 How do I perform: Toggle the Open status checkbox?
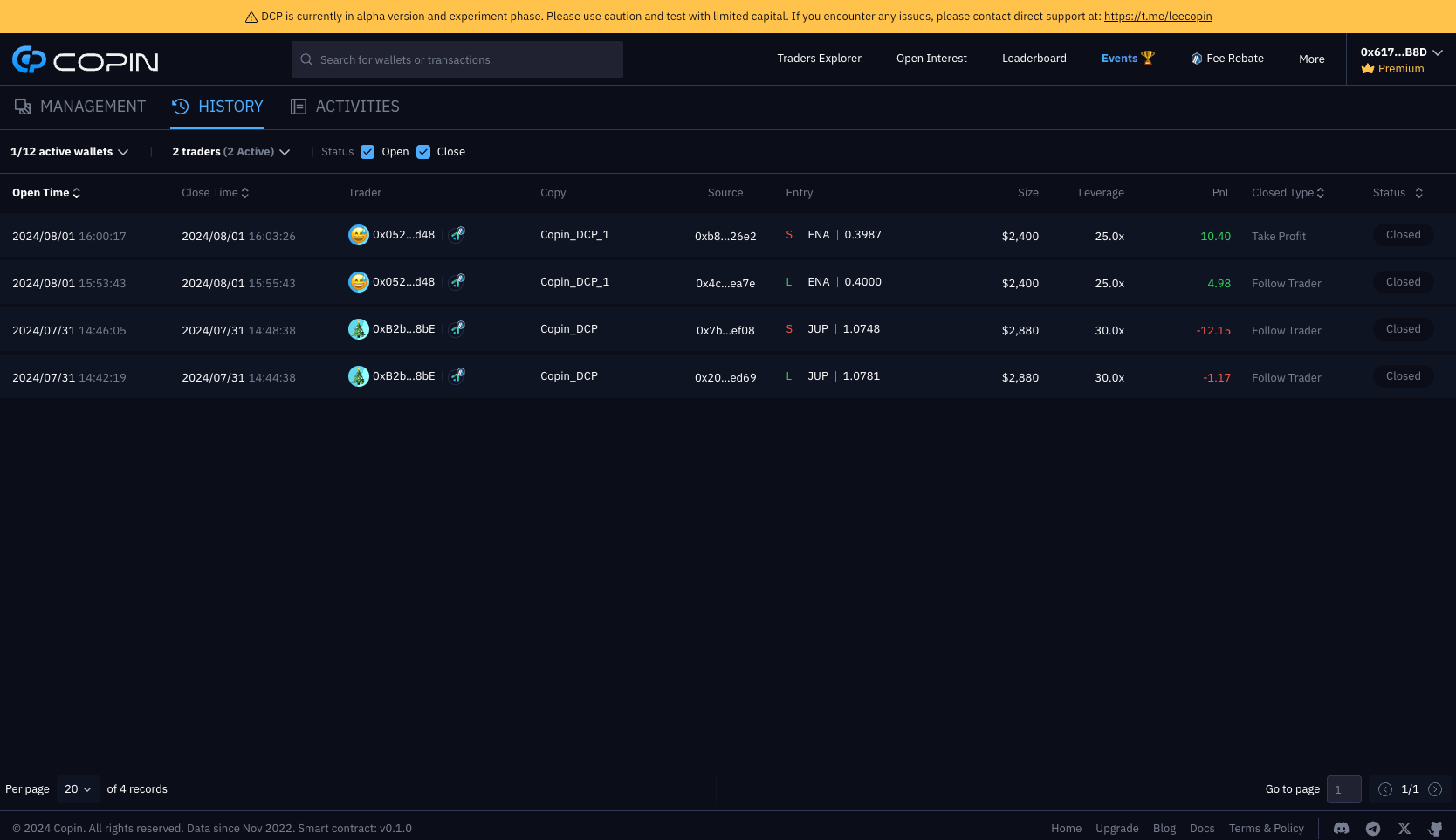click(x=367, y=152)
